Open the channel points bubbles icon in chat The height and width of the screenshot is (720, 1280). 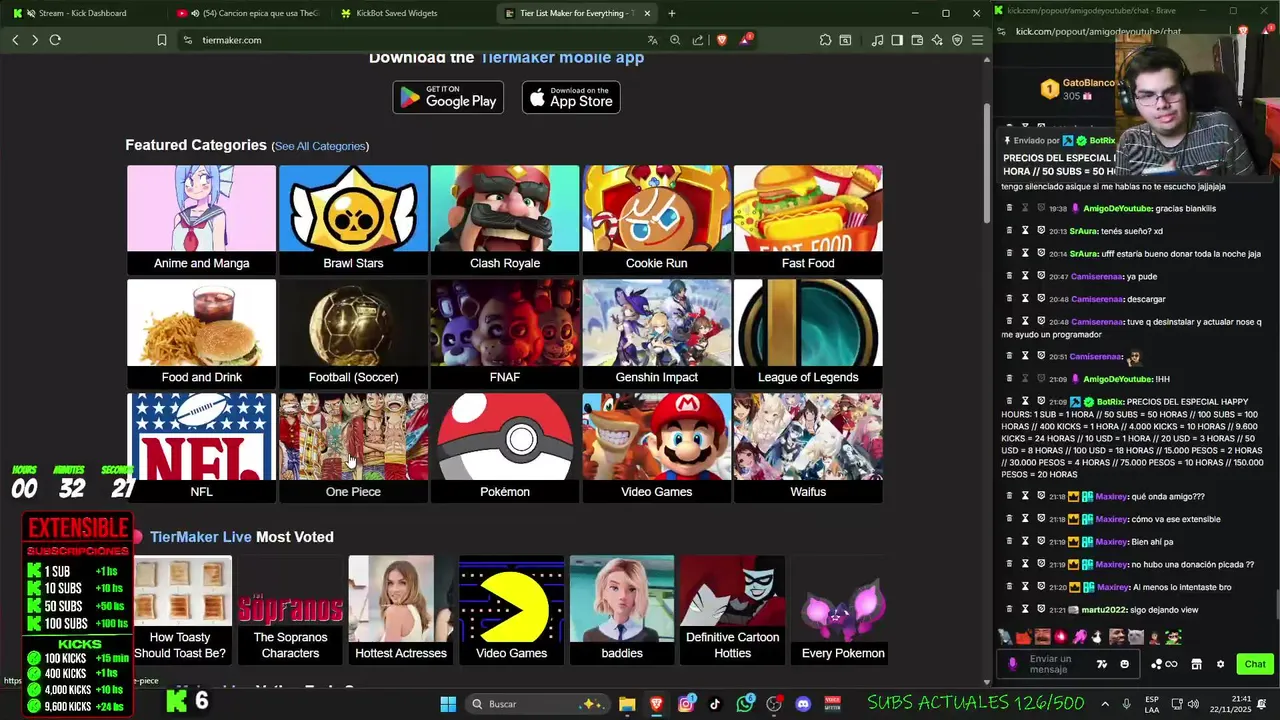coord(1157,664)
